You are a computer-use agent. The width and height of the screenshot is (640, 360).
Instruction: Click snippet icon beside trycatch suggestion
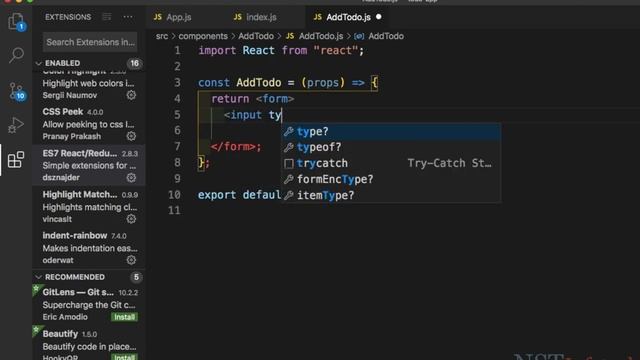tap(289, 164)
